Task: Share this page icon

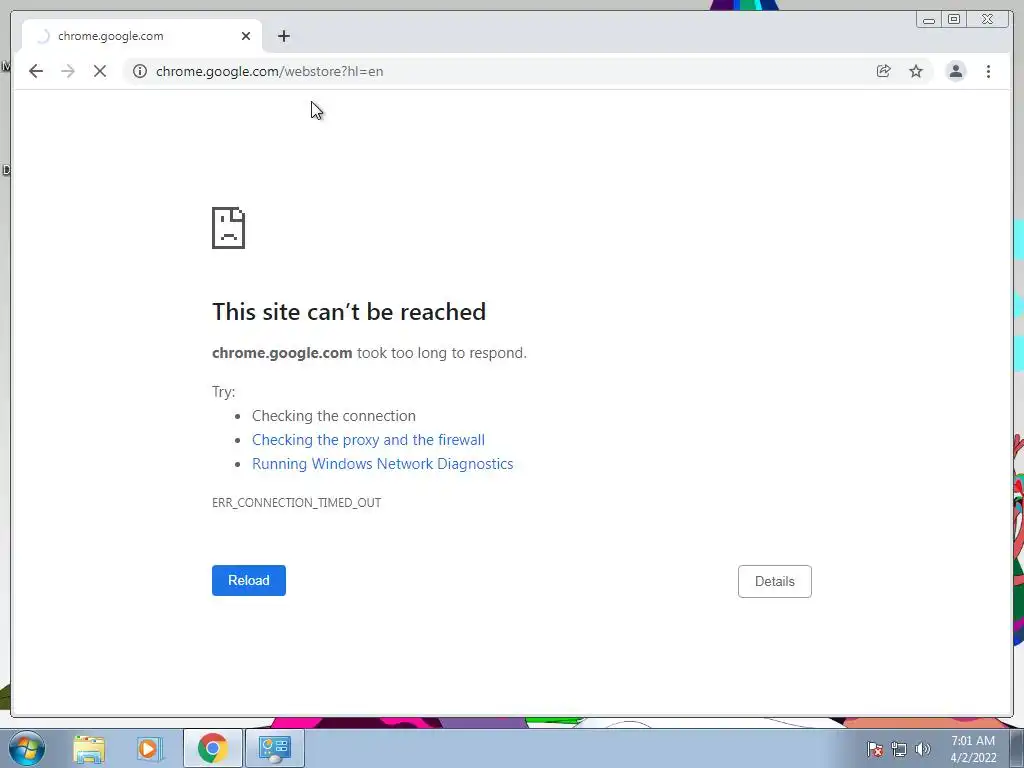Action: (x=884, y=71)
